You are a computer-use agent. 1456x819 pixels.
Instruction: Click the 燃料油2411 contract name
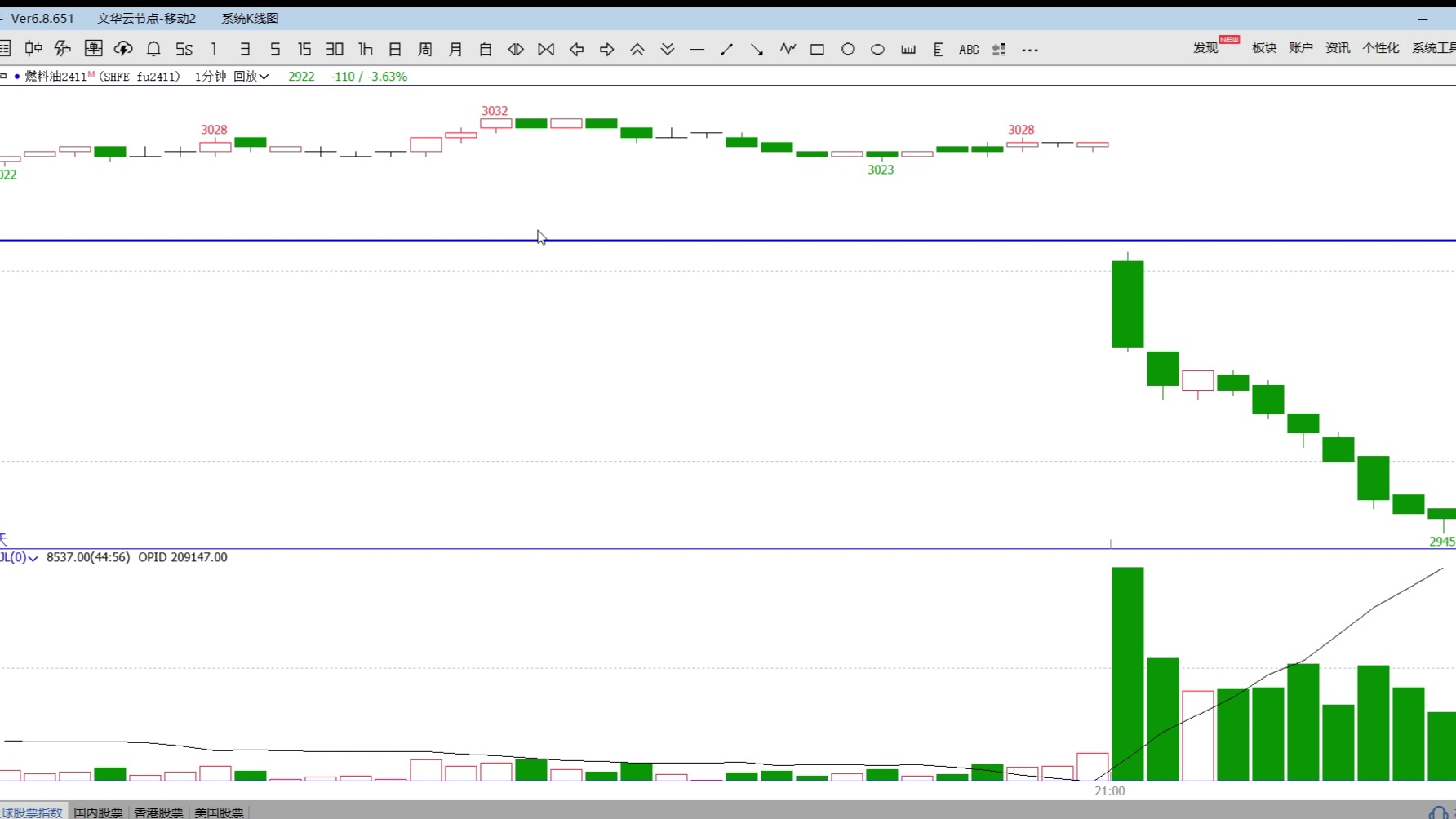(55, 76)
